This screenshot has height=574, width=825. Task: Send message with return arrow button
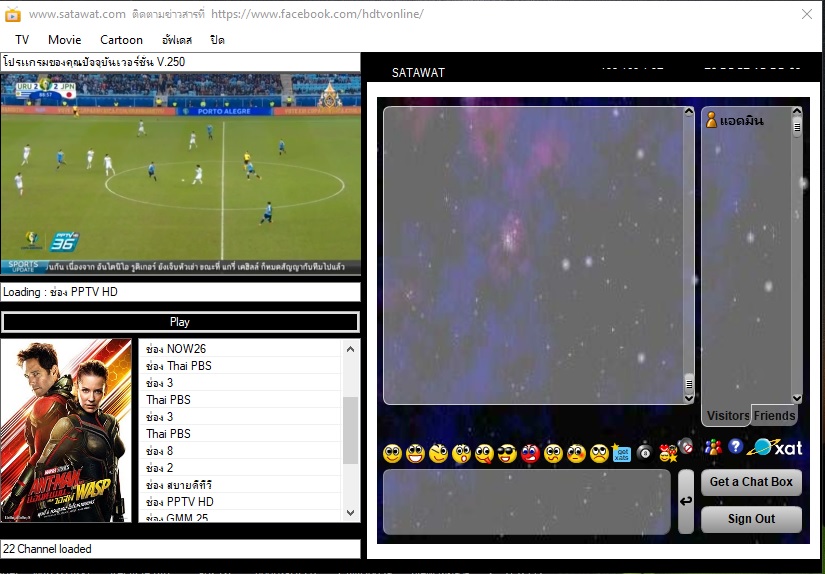(x=686, y=501)
